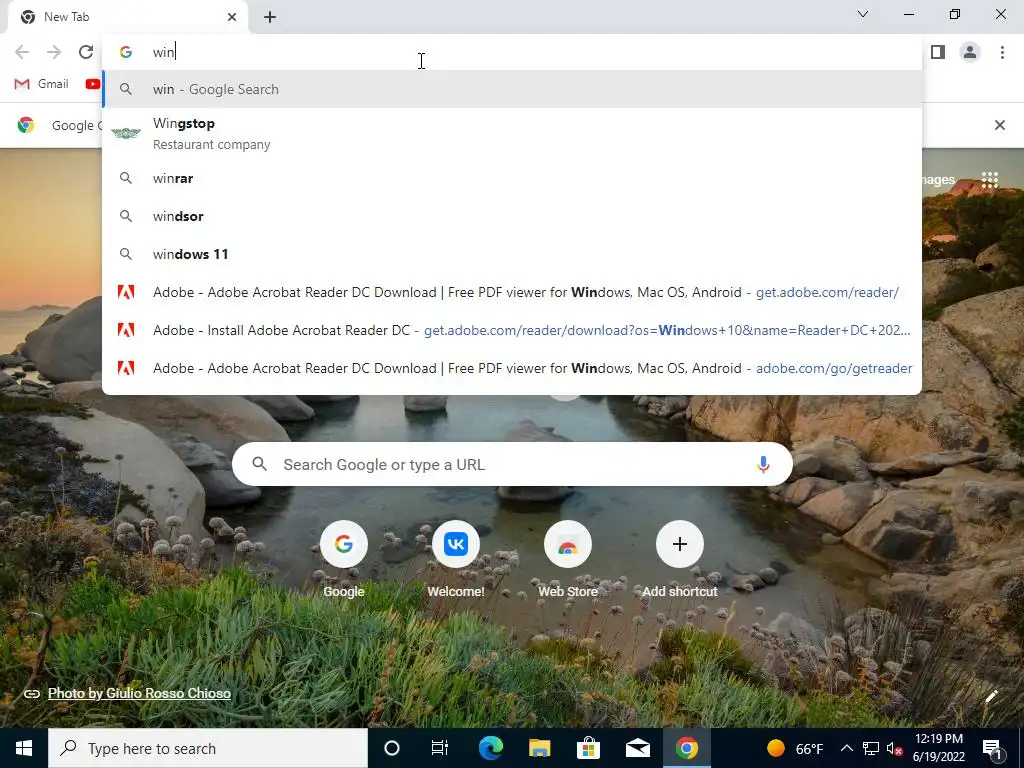Open the Chrome three-dot menu
This screenshot has height=768, width=1024.
click(1002, 52)
